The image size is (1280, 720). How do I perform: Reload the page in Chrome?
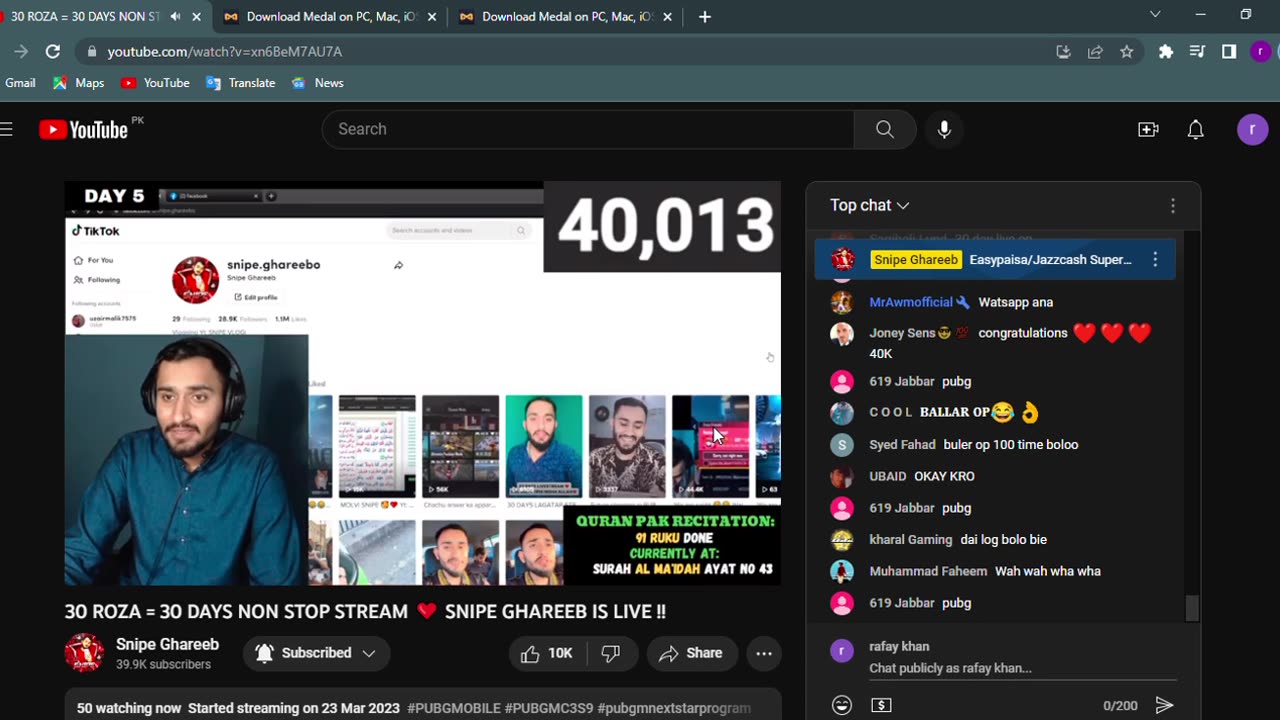53,51
